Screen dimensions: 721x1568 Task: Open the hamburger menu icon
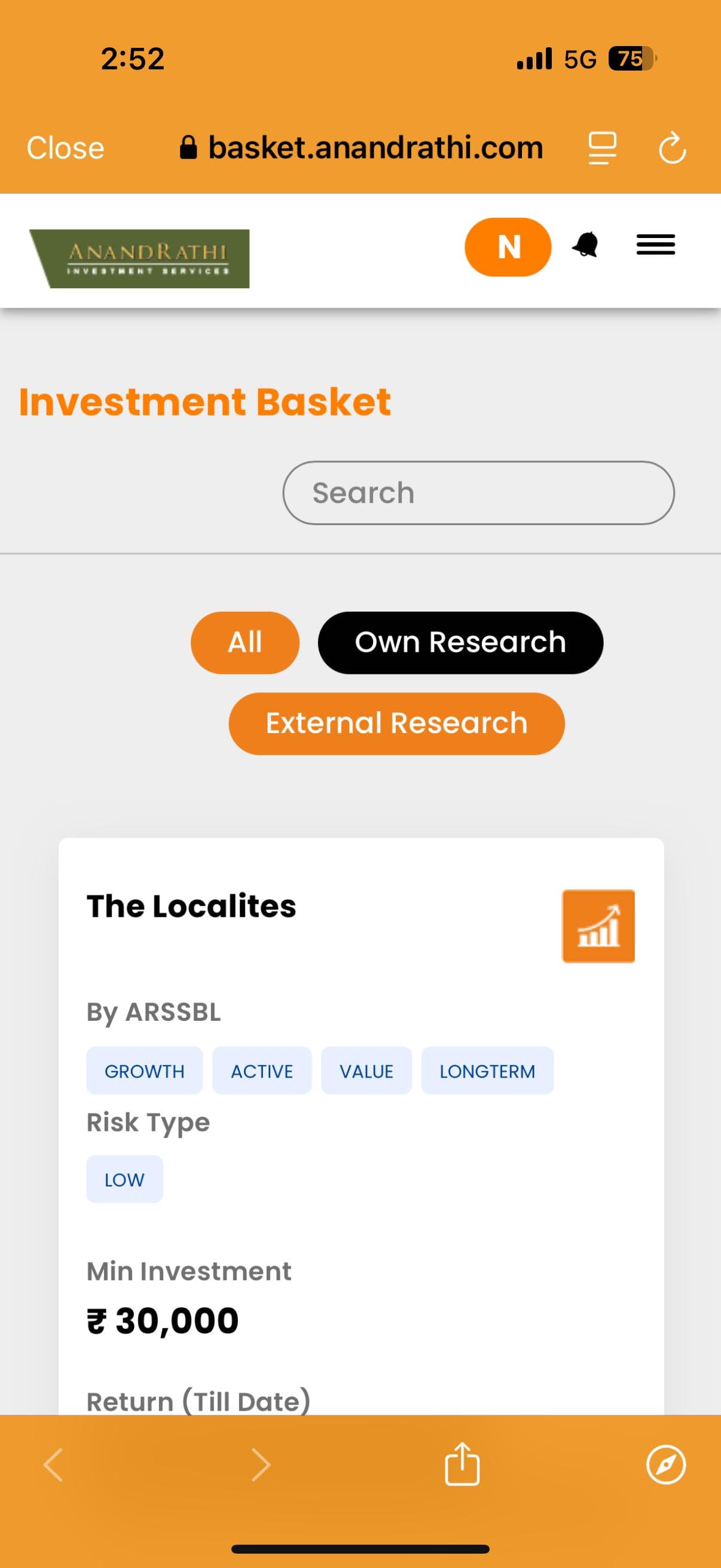655,245
